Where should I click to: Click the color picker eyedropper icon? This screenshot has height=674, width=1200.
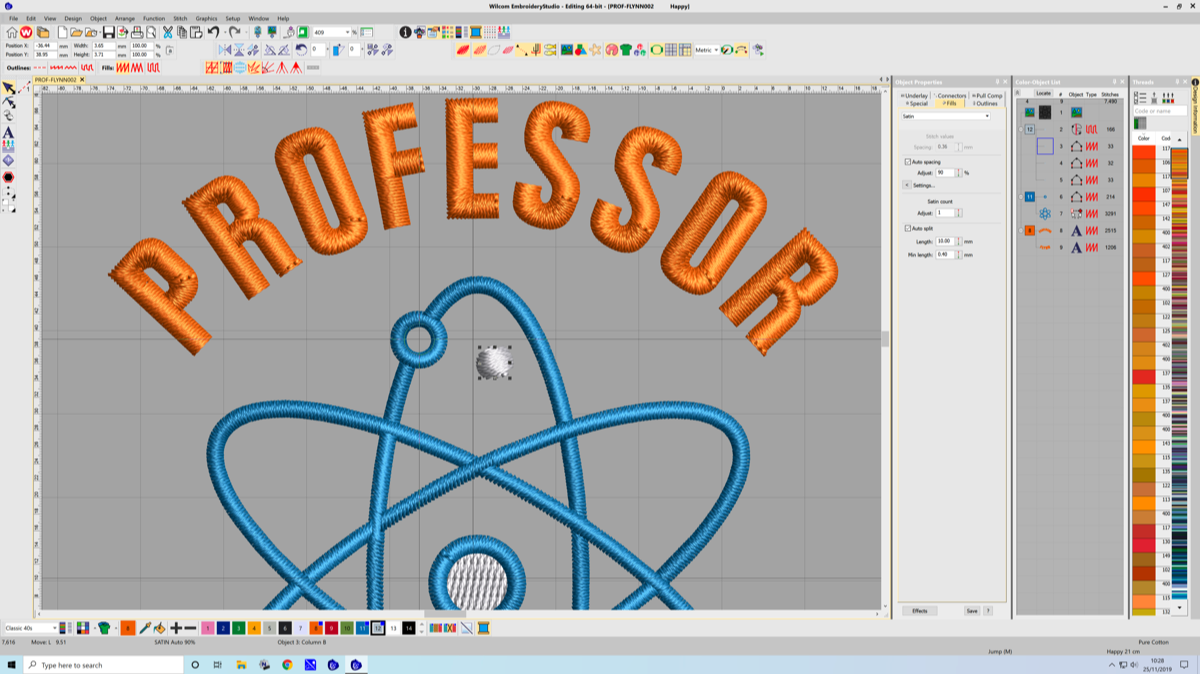pyautogui.click(x=144, y=628)
